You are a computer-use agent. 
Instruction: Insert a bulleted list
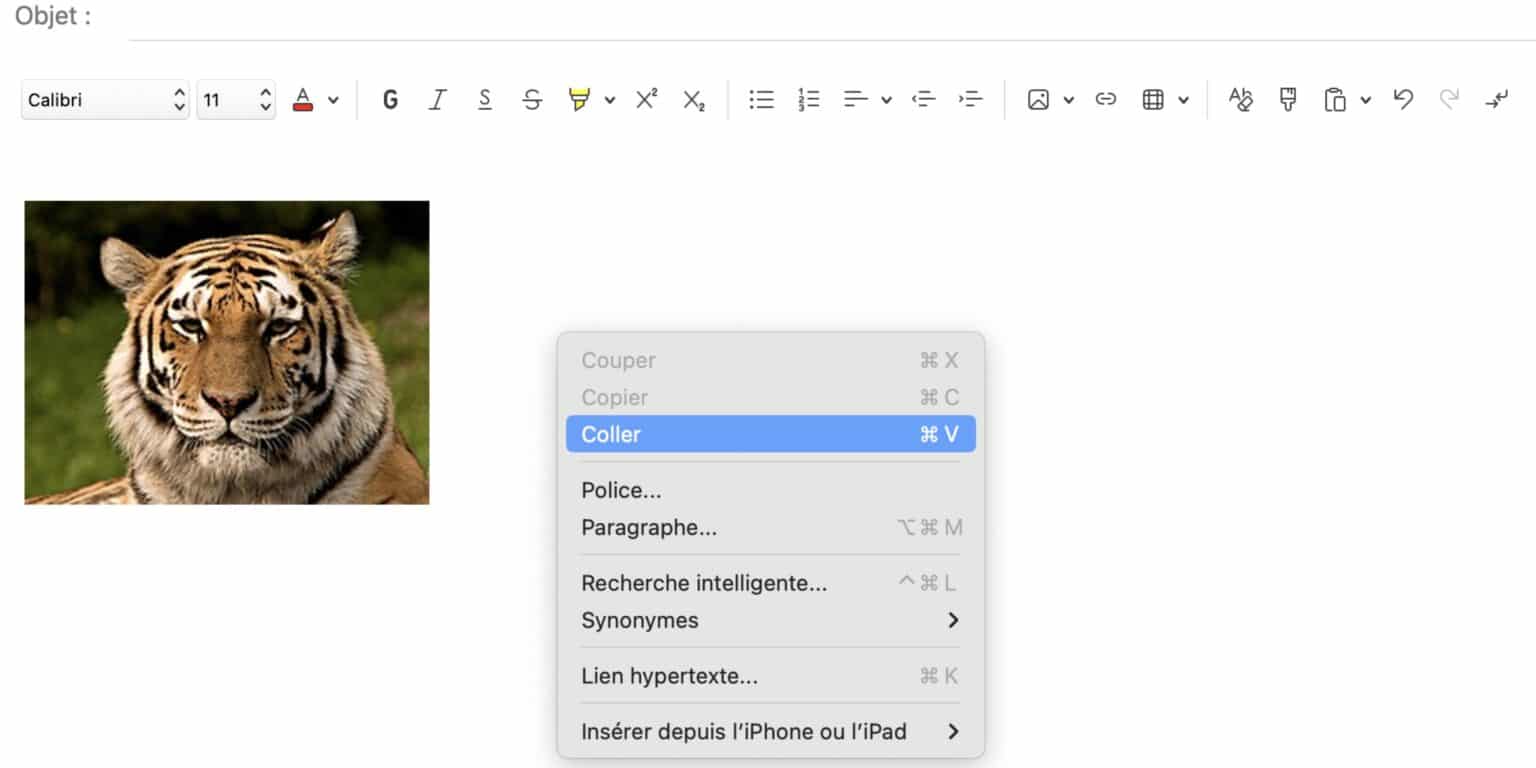click(762, 100)
